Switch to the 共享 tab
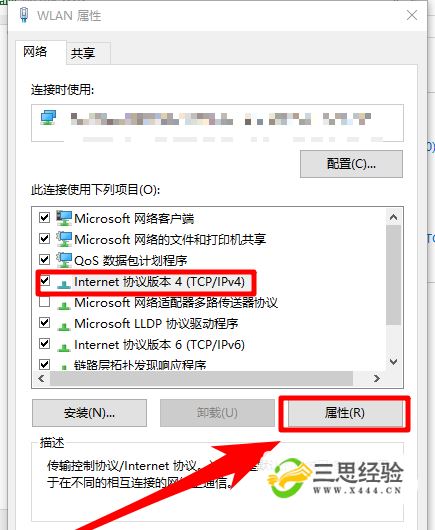Viewport: 435px width, 530px height. coord(83,53)
